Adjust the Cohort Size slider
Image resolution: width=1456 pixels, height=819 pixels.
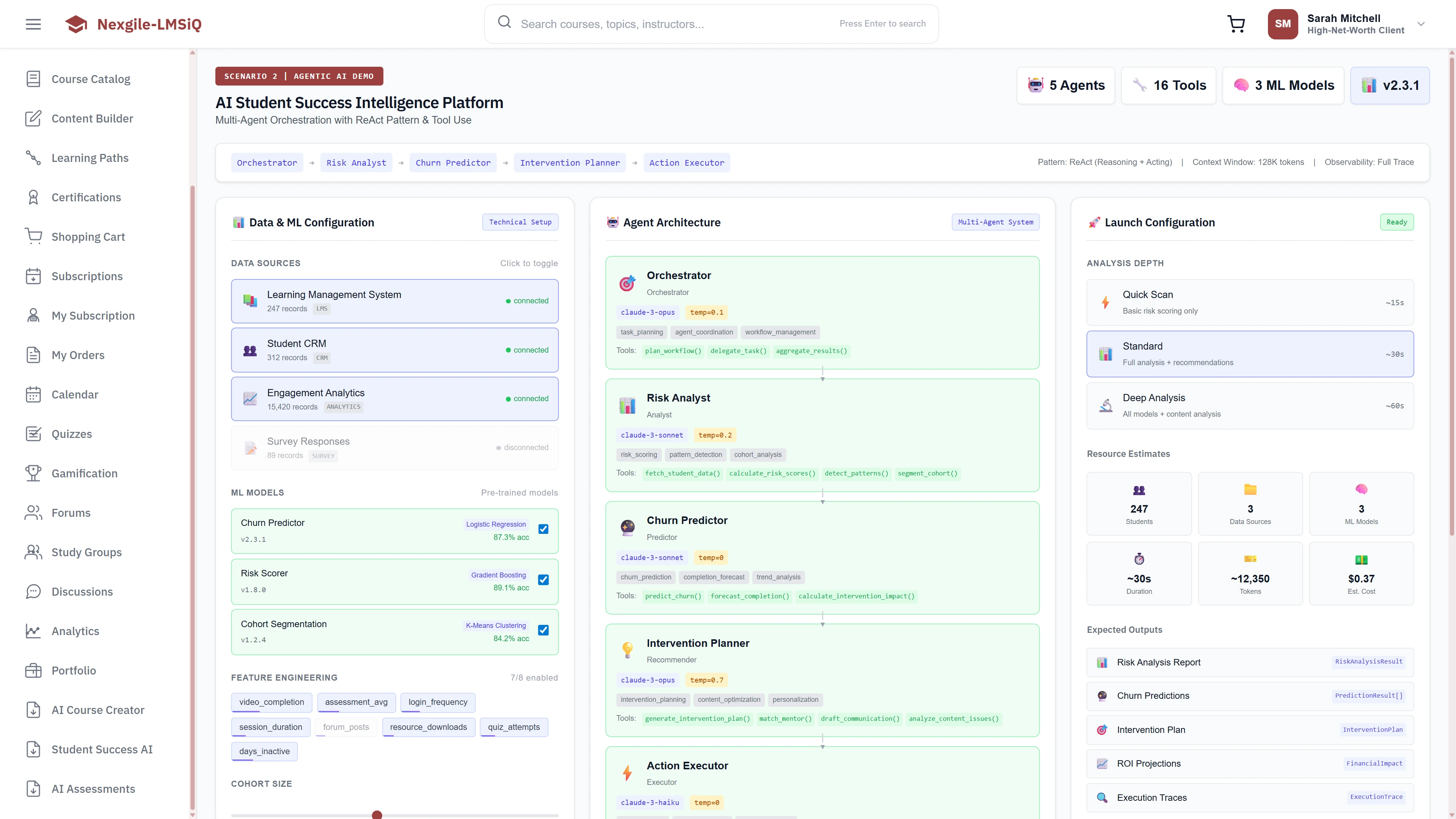click(x=377, y=814)
